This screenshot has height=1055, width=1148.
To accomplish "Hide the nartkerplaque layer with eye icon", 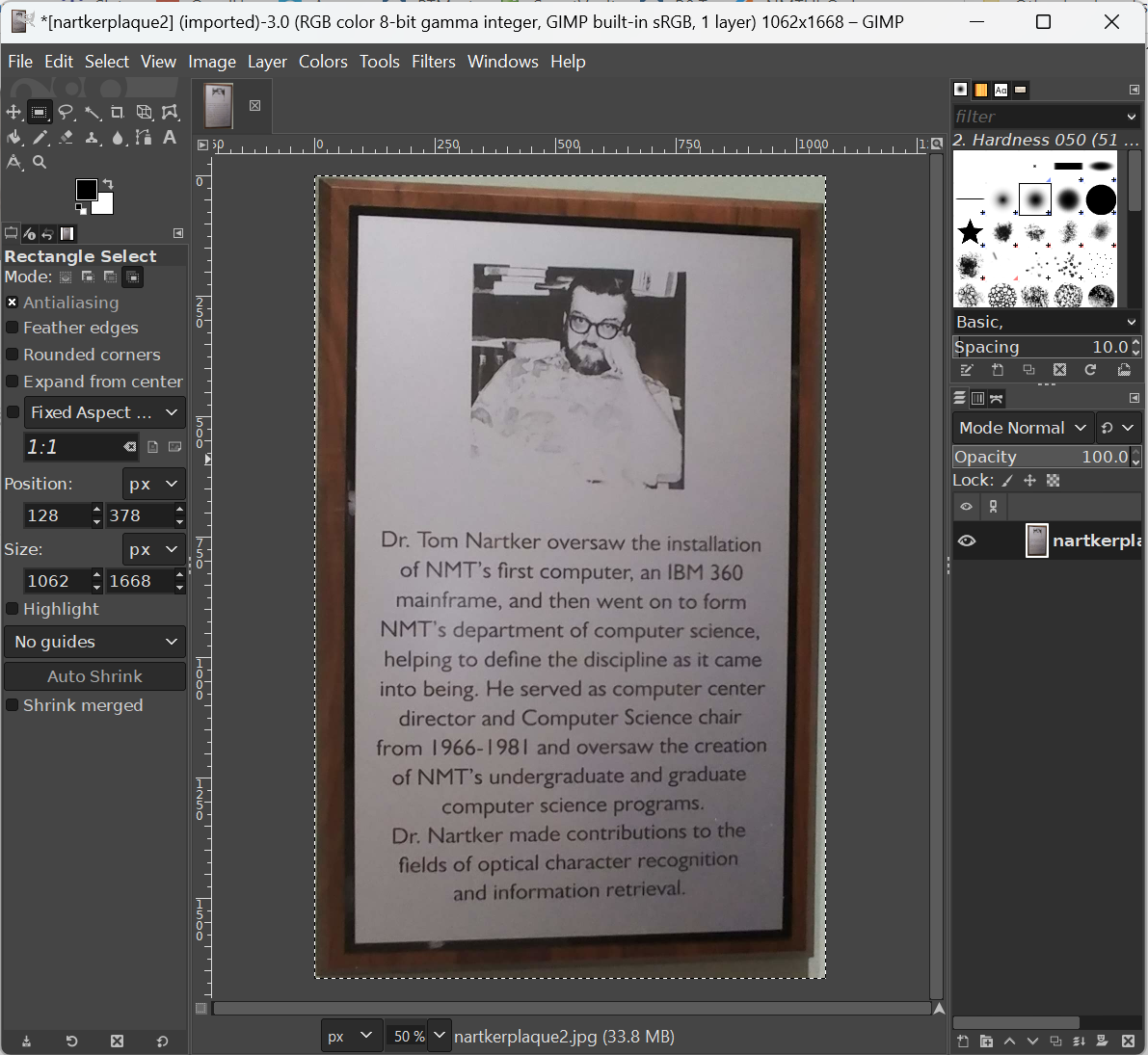I will pos(967,541).
